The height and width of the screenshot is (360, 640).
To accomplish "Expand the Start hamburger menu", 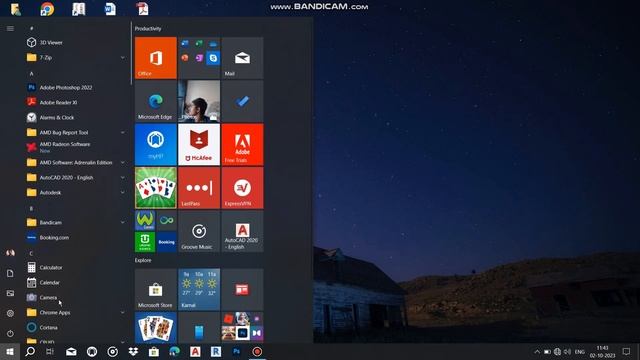I will pos(10,29).
